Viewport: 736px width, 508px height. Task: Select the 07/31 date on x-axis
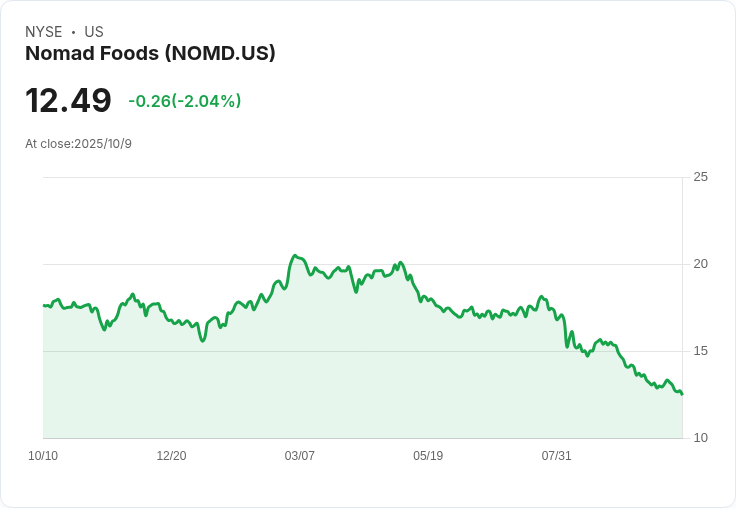556,456
